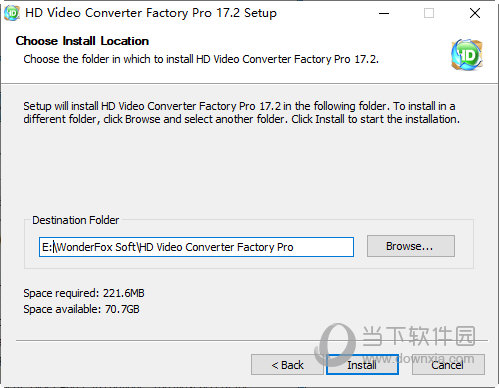Start installation with the Install button
Screen dimensions: 499x388
[362, 365]
